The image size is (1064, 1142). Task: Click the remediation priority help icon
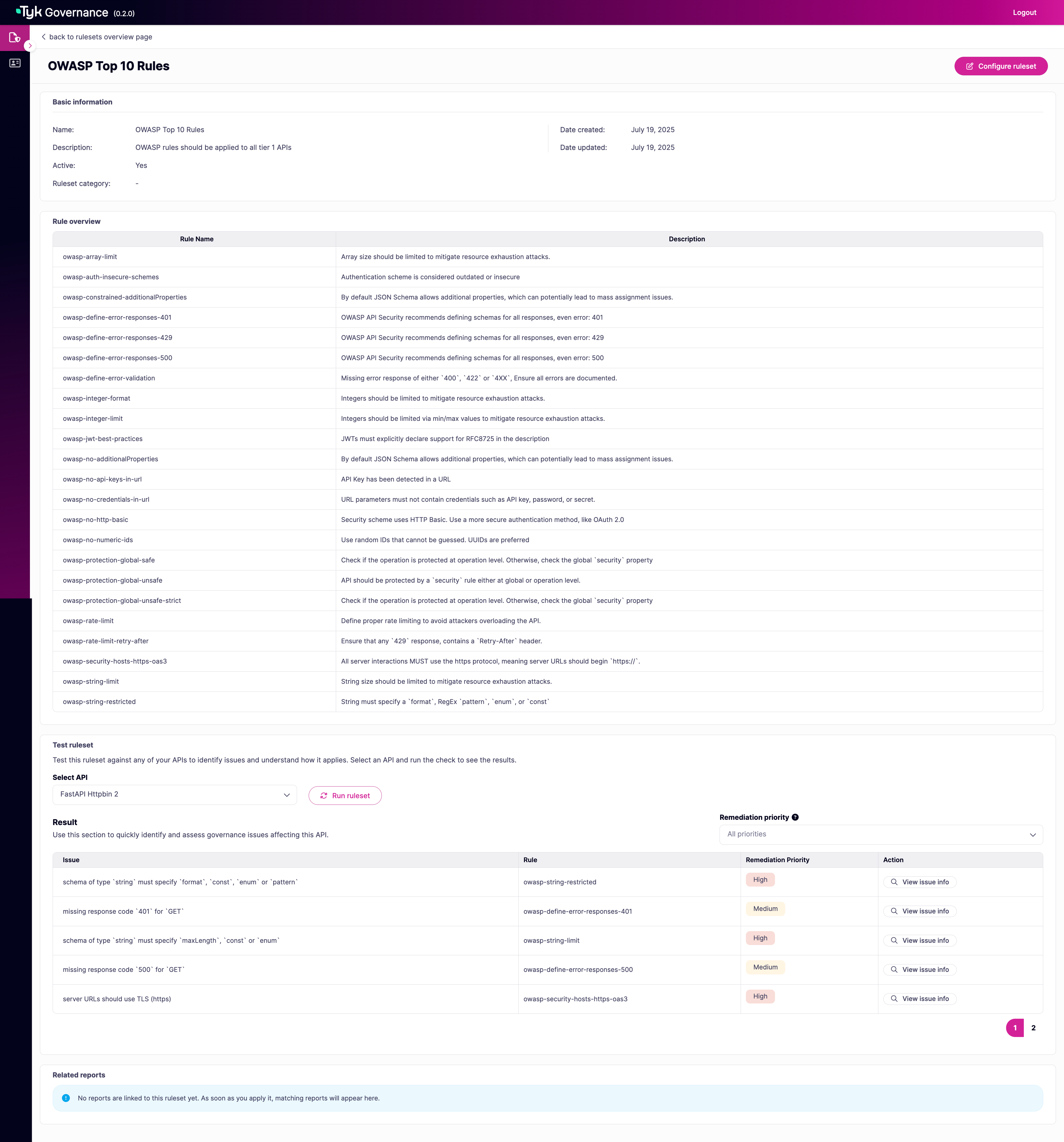(x=795, y=818)
